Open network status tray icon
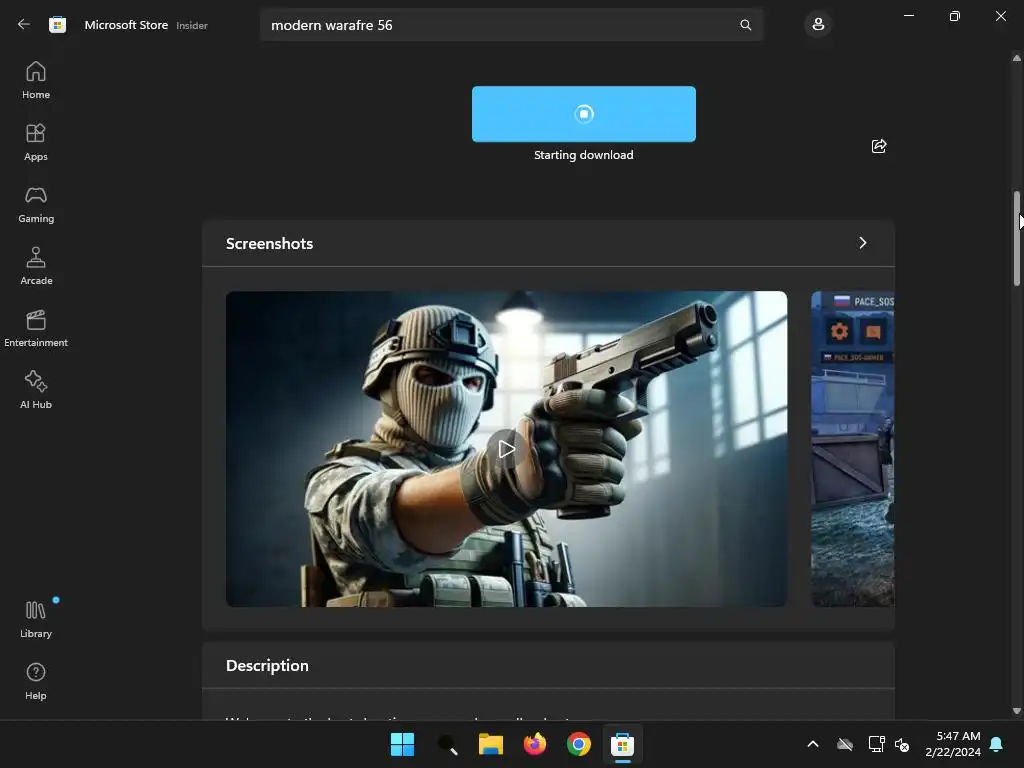 pyautogui.click(x=876, y=744)
